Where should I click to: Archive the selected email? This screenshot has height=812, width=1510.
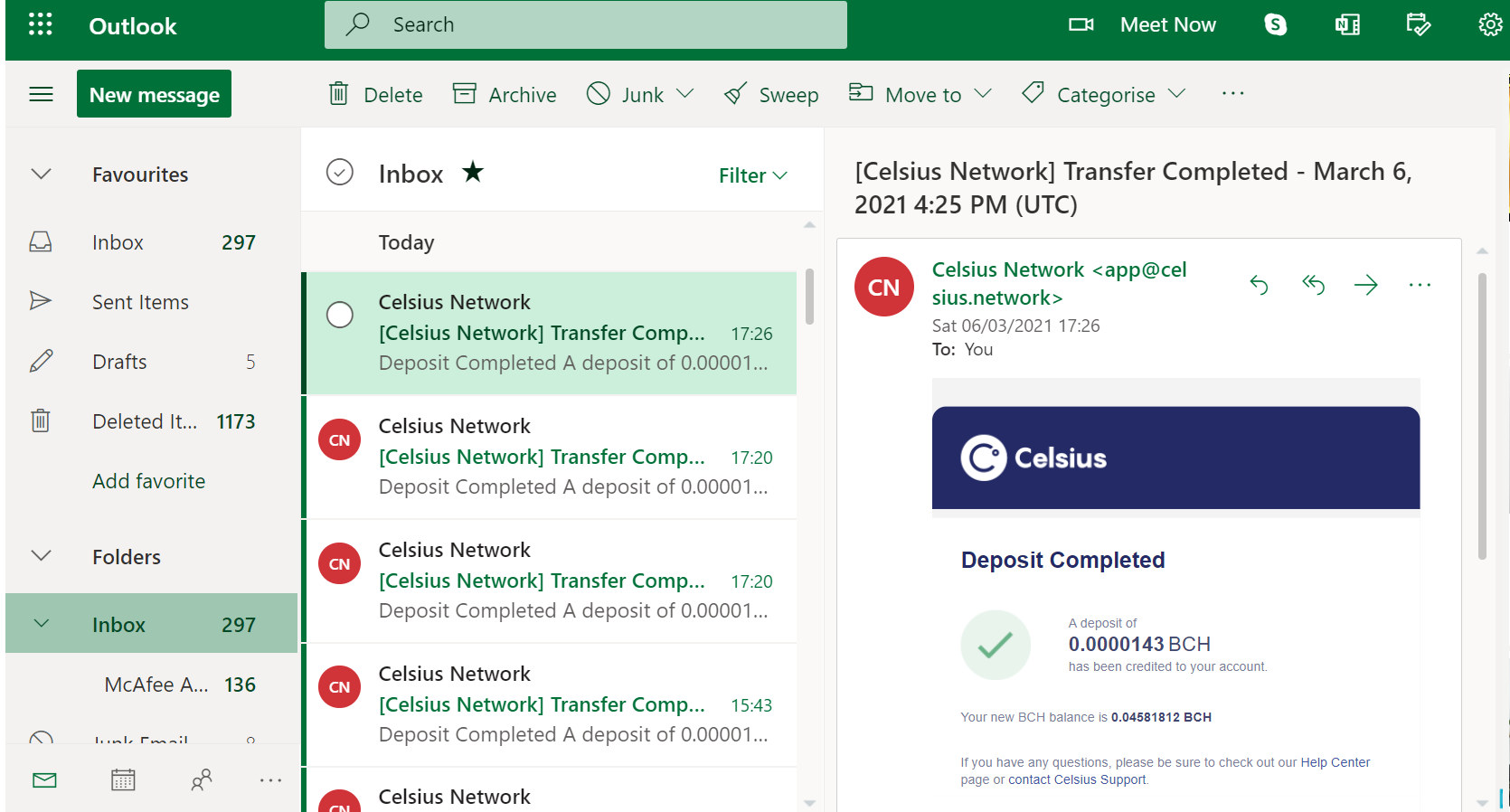(505, 94)
